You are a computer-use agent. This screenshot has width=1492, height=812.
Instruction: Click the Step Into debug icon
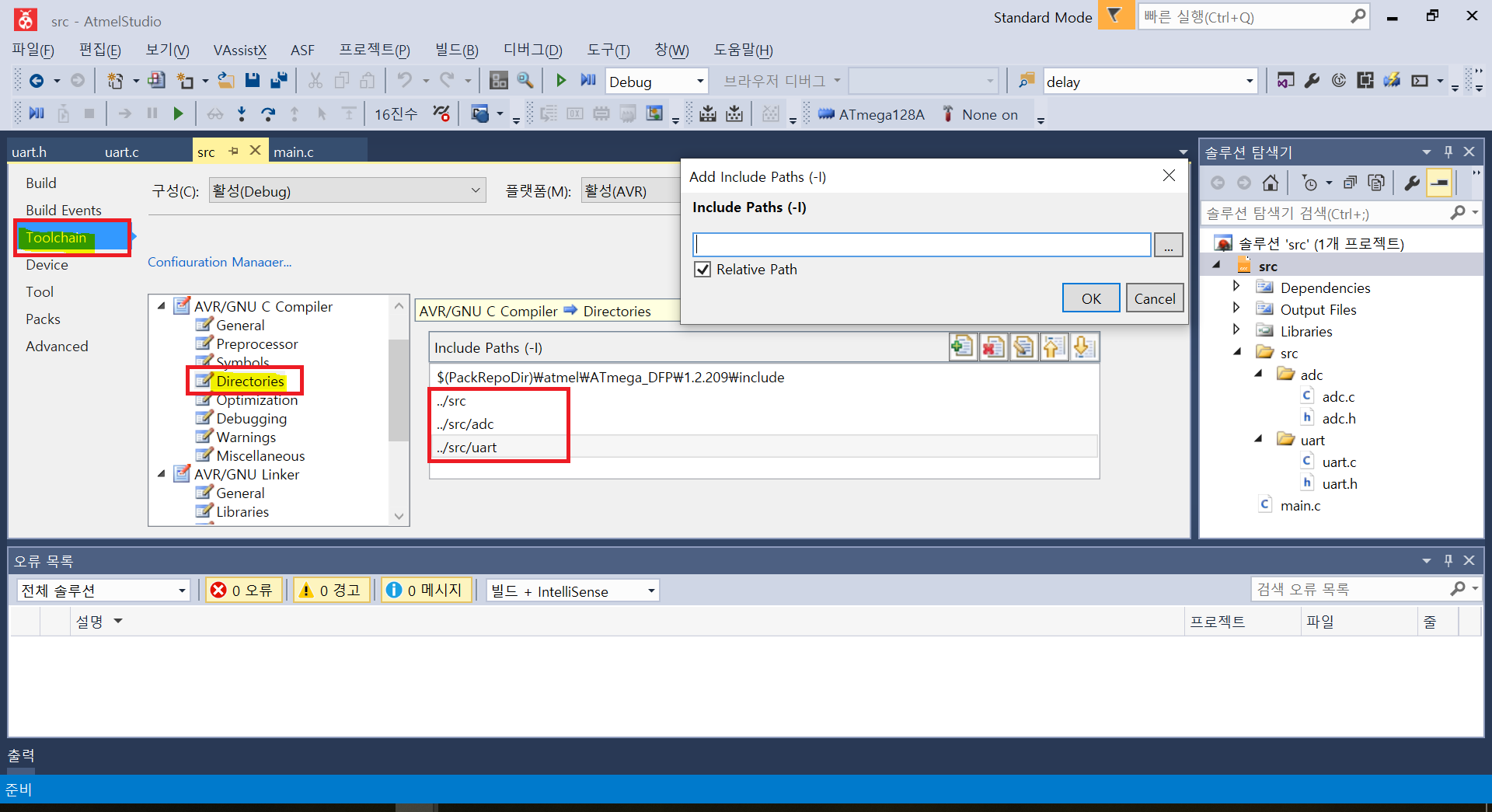click(242, 114)
